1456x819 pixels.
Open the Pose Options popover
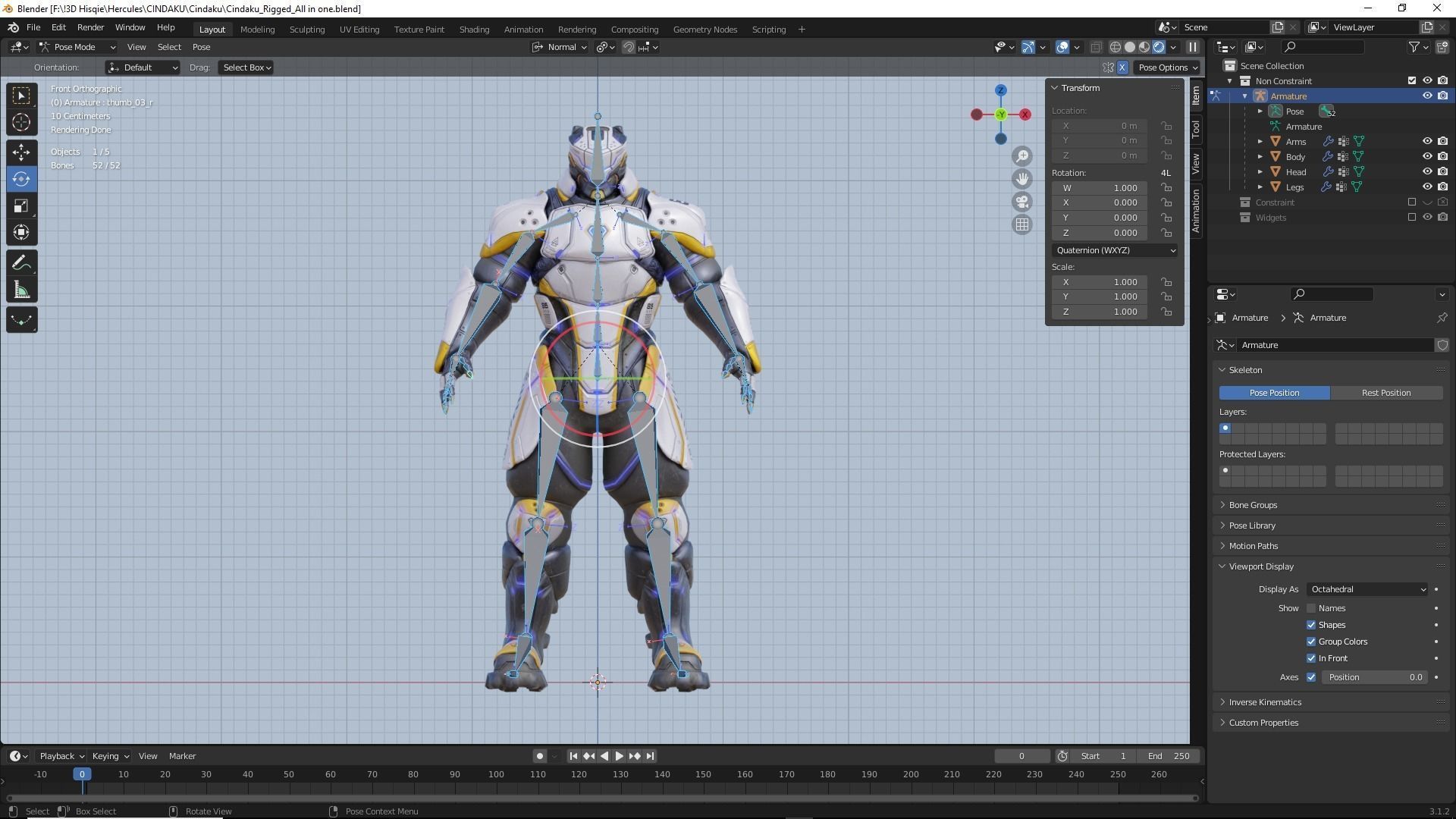1168,67
